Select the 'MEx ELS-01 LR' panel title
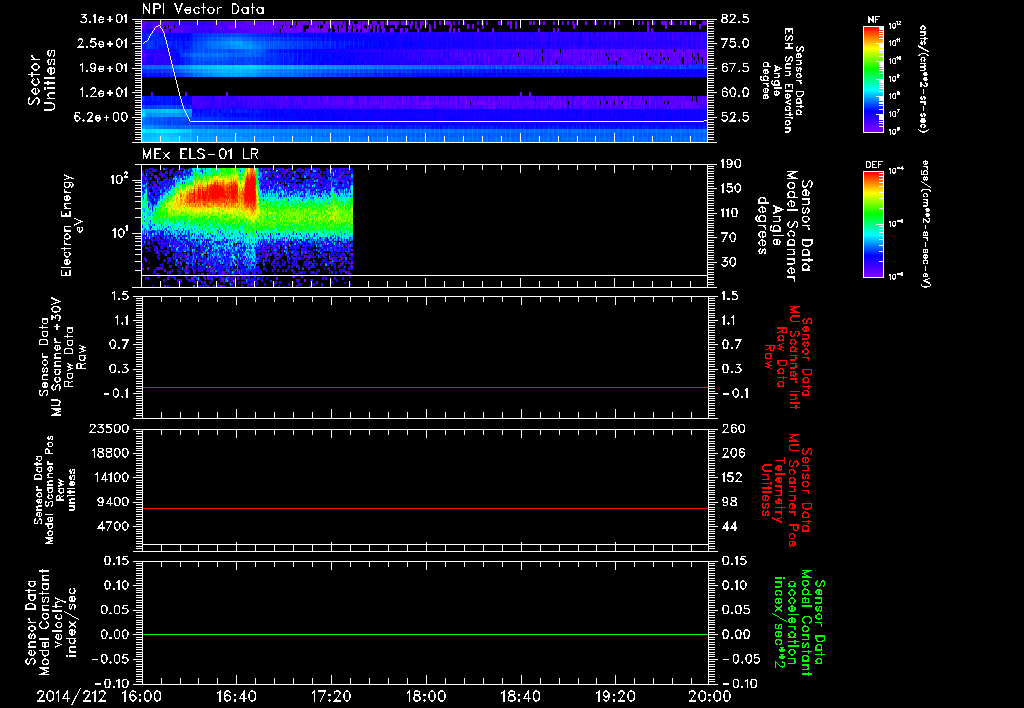Image resolution: width=1024 pixels, height=708 pixels. coord(200,154)
